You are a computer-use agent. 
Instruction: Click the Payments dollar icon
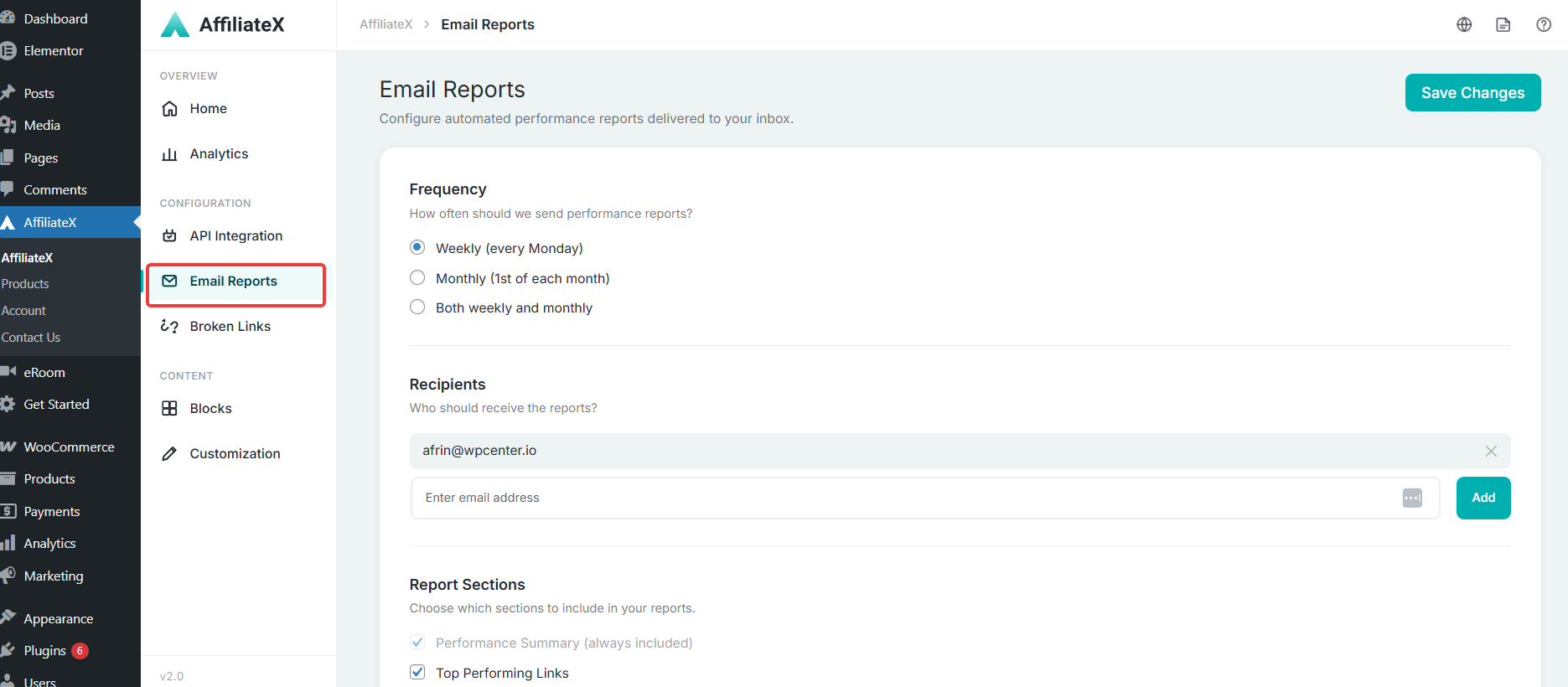point(8,511)
